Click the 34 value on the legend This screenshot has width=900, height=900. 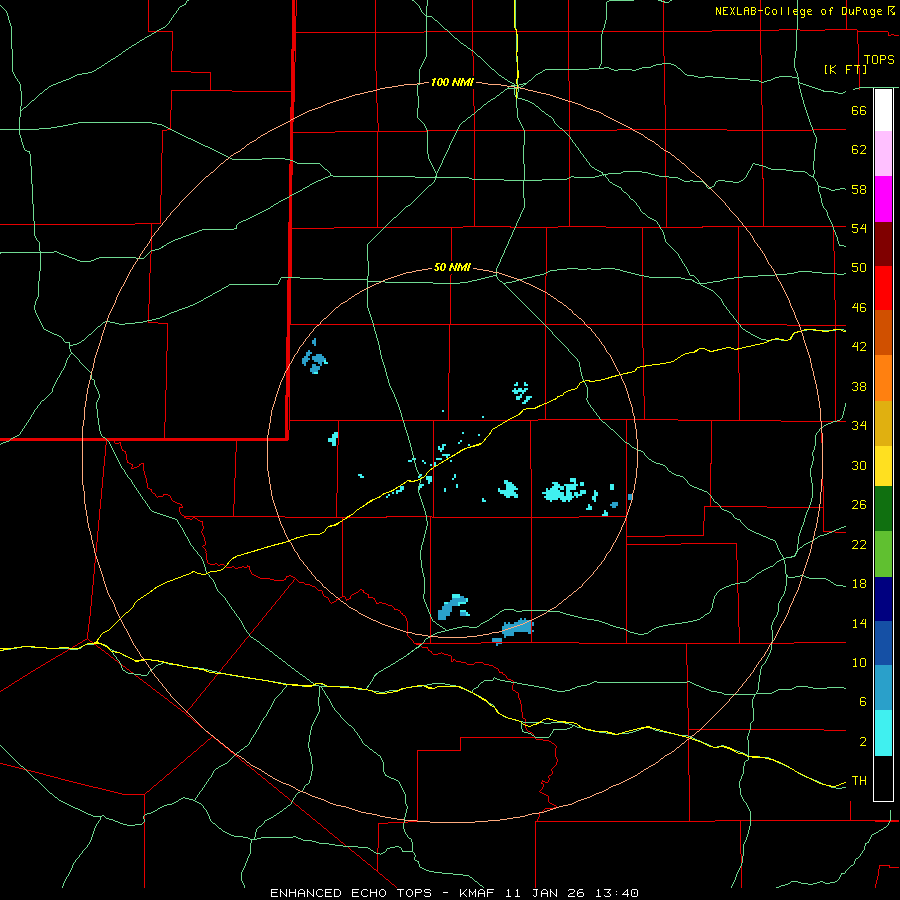(x=859, y=426)
